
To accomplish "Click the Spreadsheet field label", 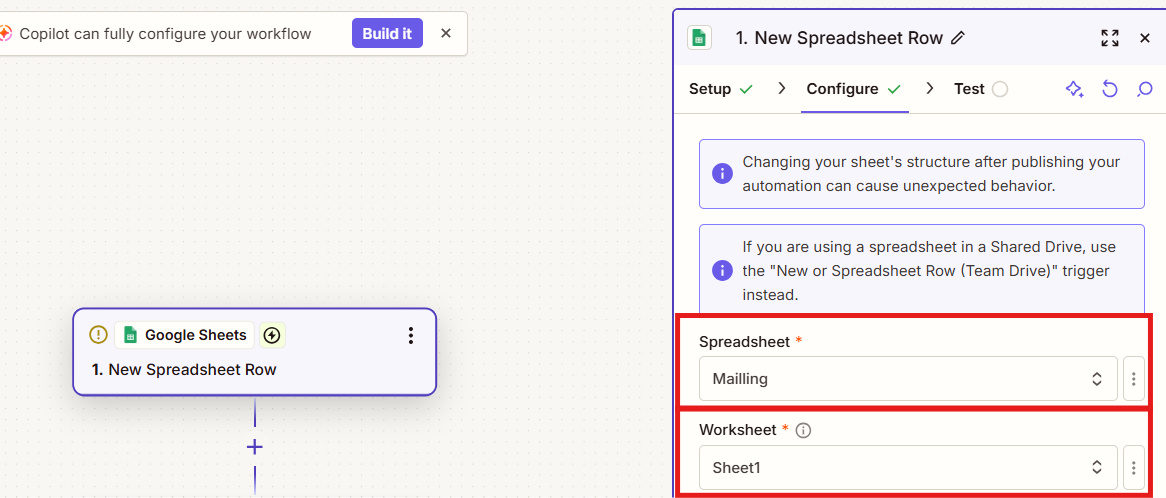I will point(745,341).
